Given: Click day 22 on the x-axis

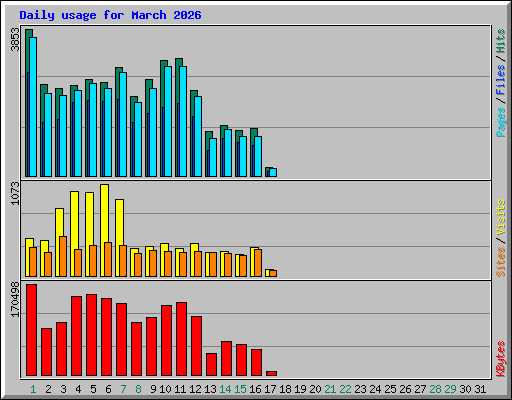Looking at the screenshot, I should (x=345, y=389).
